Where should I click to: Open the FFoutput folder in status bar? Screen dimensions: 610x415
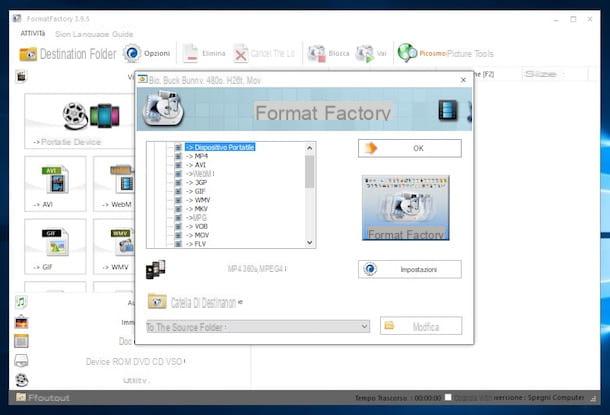[x=43, y=397]
